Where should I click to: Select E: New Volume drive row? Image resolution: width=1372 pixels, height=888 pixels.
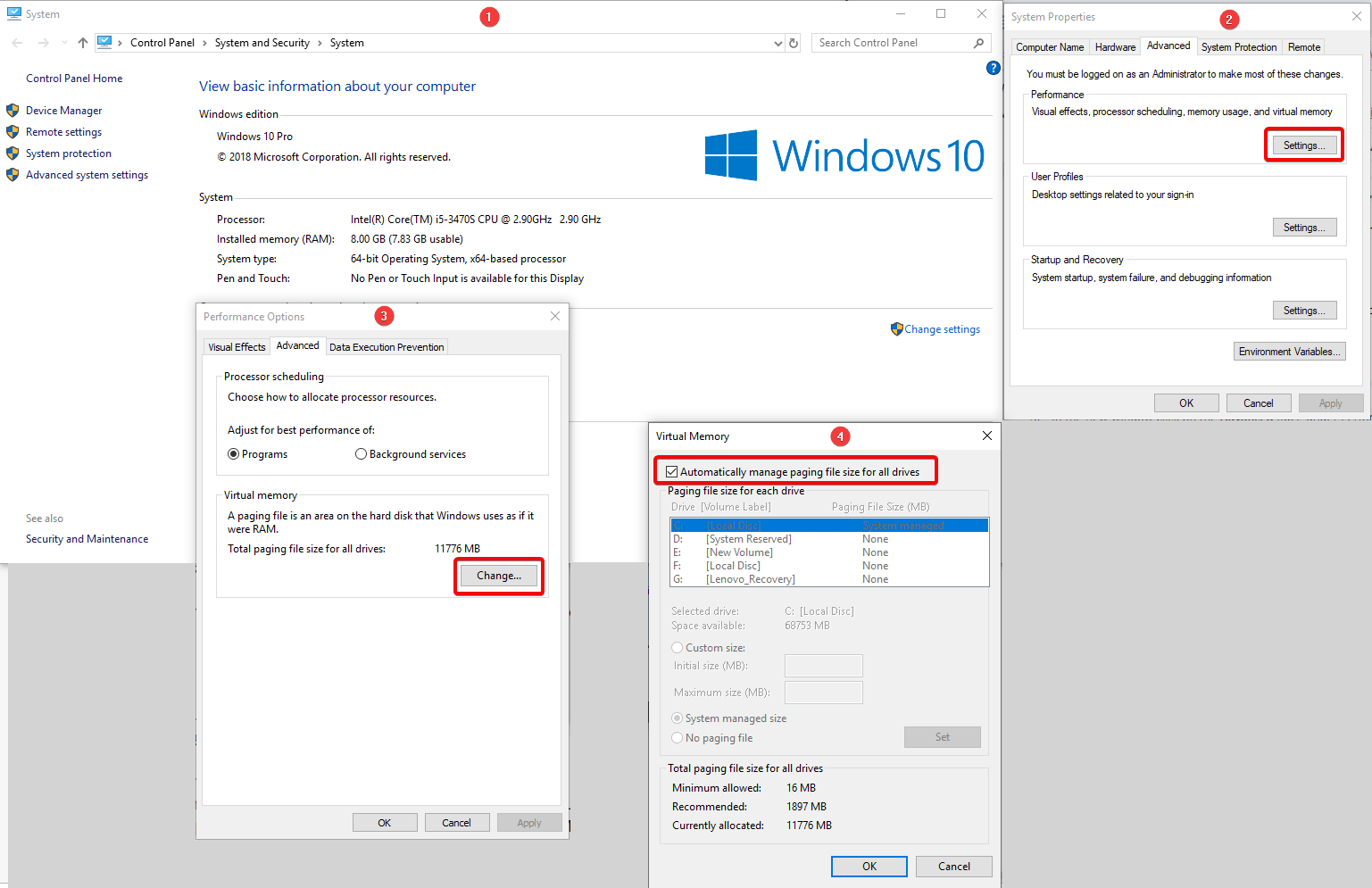point(829,552)
